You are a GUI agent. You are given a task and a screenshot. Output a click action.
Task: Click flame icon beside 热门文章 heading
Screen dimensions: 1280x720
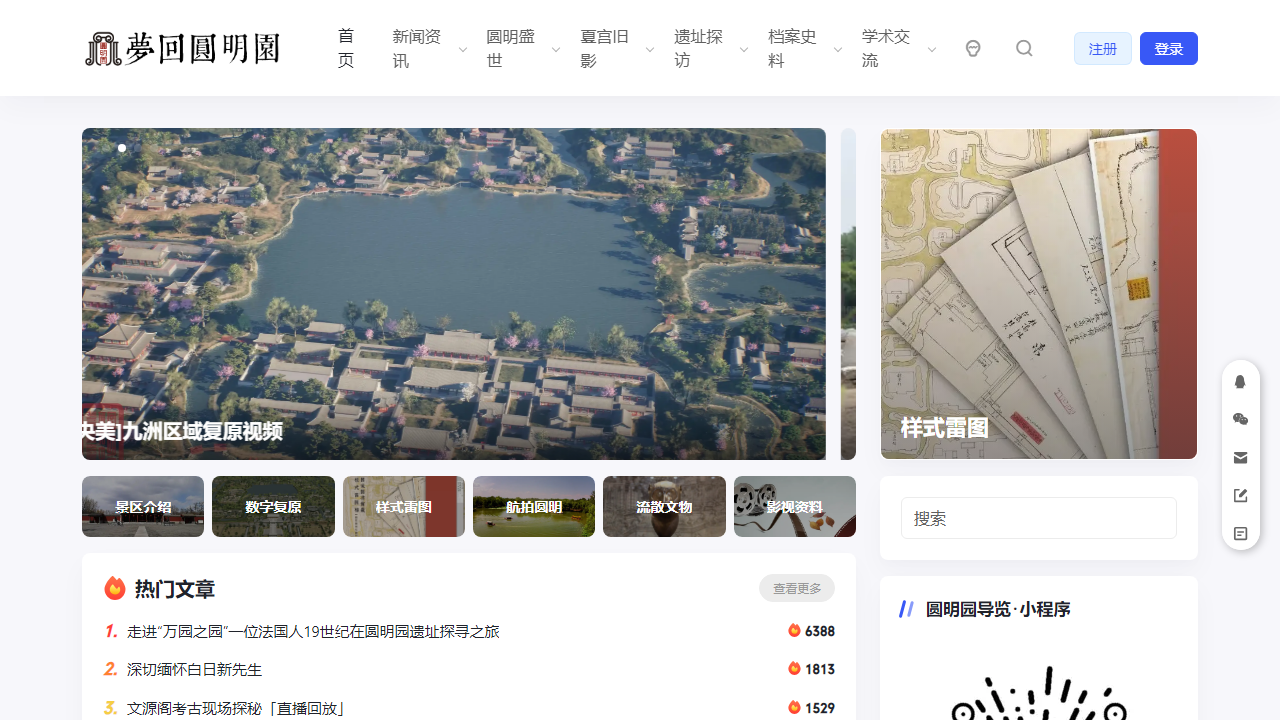click(115, 588)
